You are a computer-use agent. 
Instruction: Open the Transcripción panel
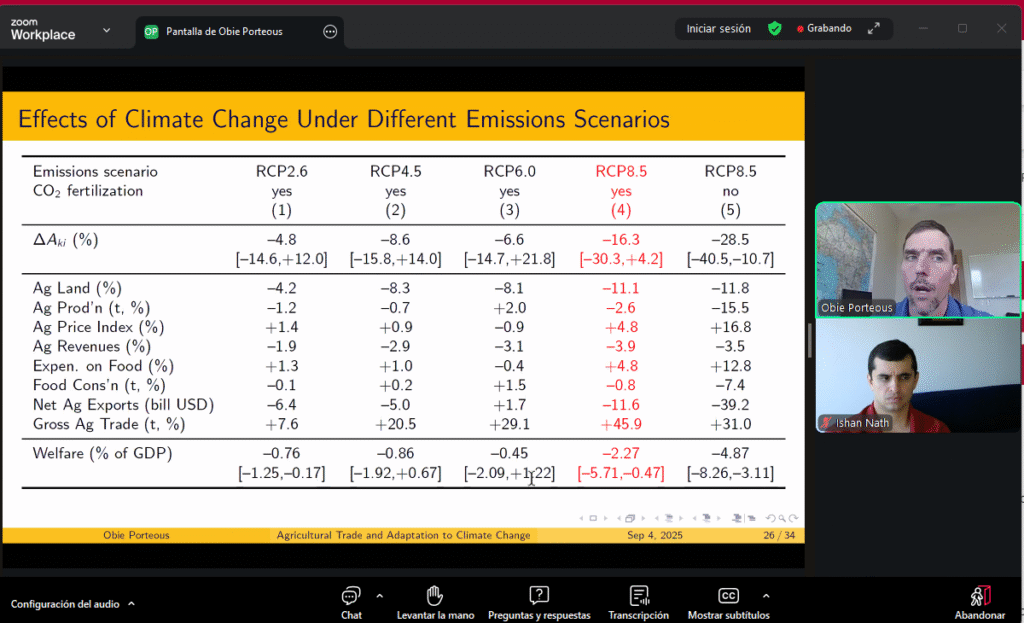coord(640,597)
